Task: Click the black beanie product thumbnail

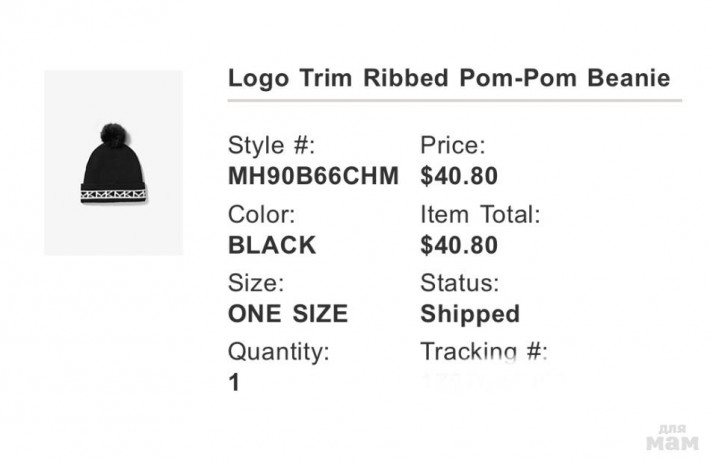Action: (113, 164)
